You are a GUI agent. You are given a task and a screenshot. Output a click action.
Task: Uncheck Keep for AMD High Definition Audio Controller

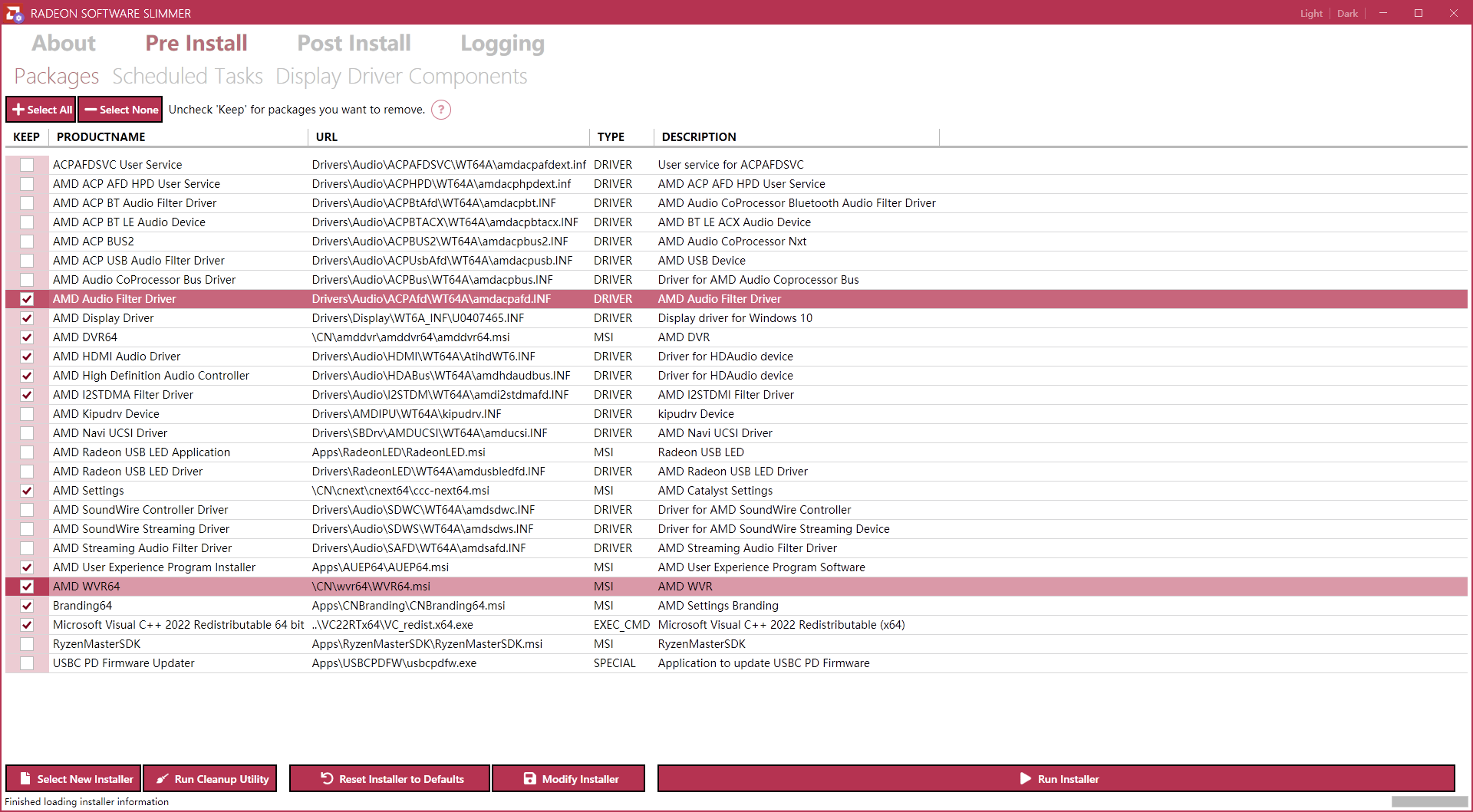click(x=27, y=376)
